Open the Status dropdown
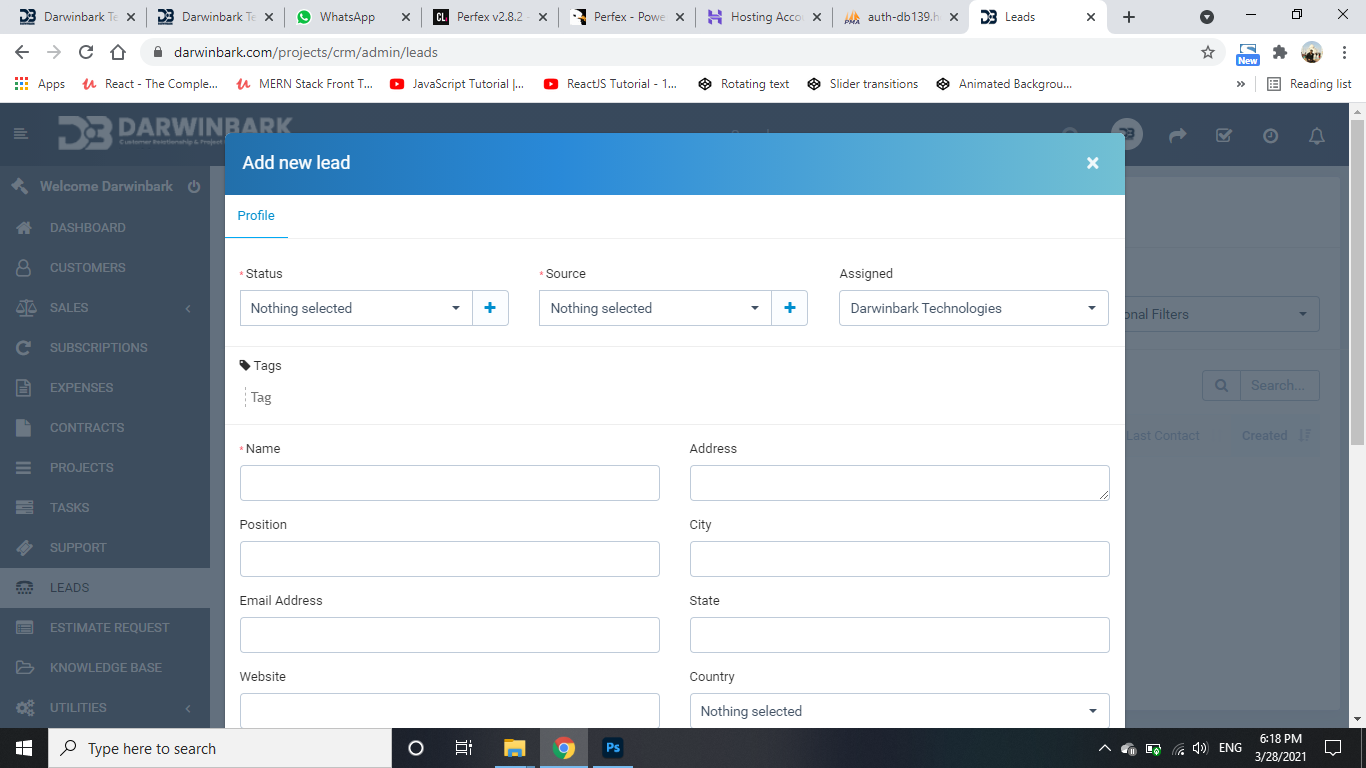1366x768 pixels. pyautogui.click(x=356, y=308)
